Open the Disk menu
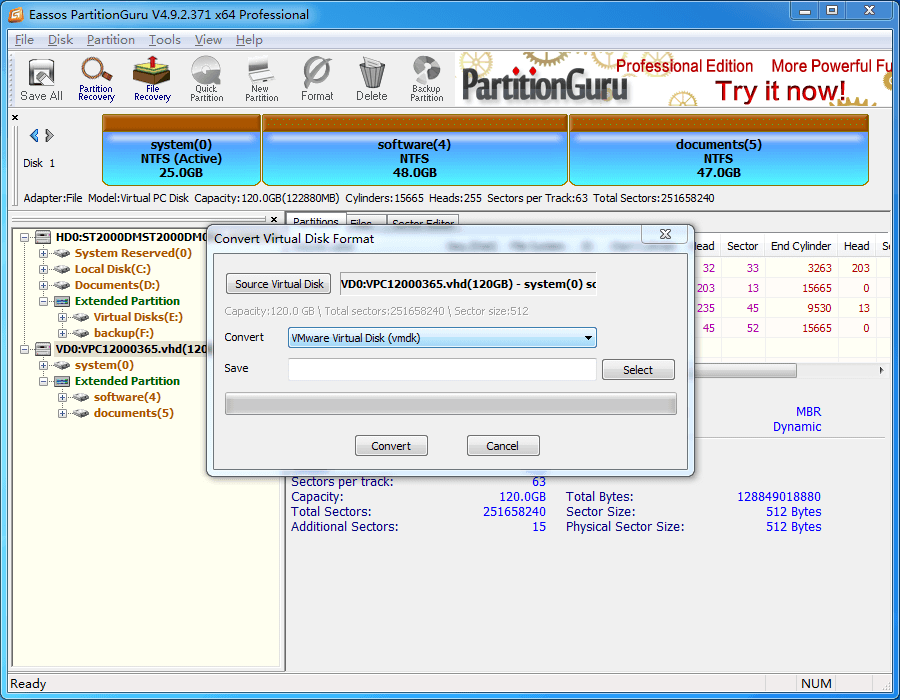This screenshot has height=700, width=900. 60,40
